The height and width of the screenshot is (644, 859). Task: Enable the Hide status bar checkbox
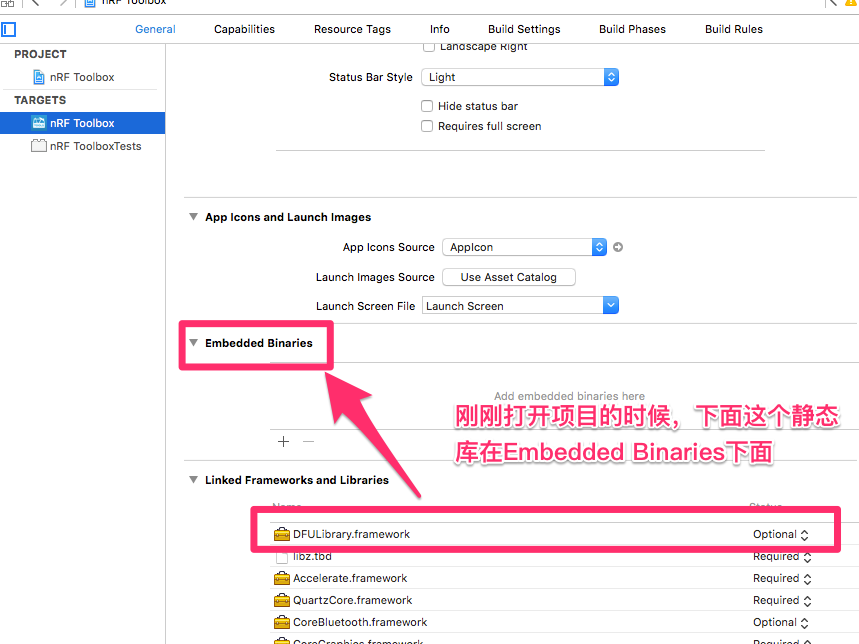427,106
